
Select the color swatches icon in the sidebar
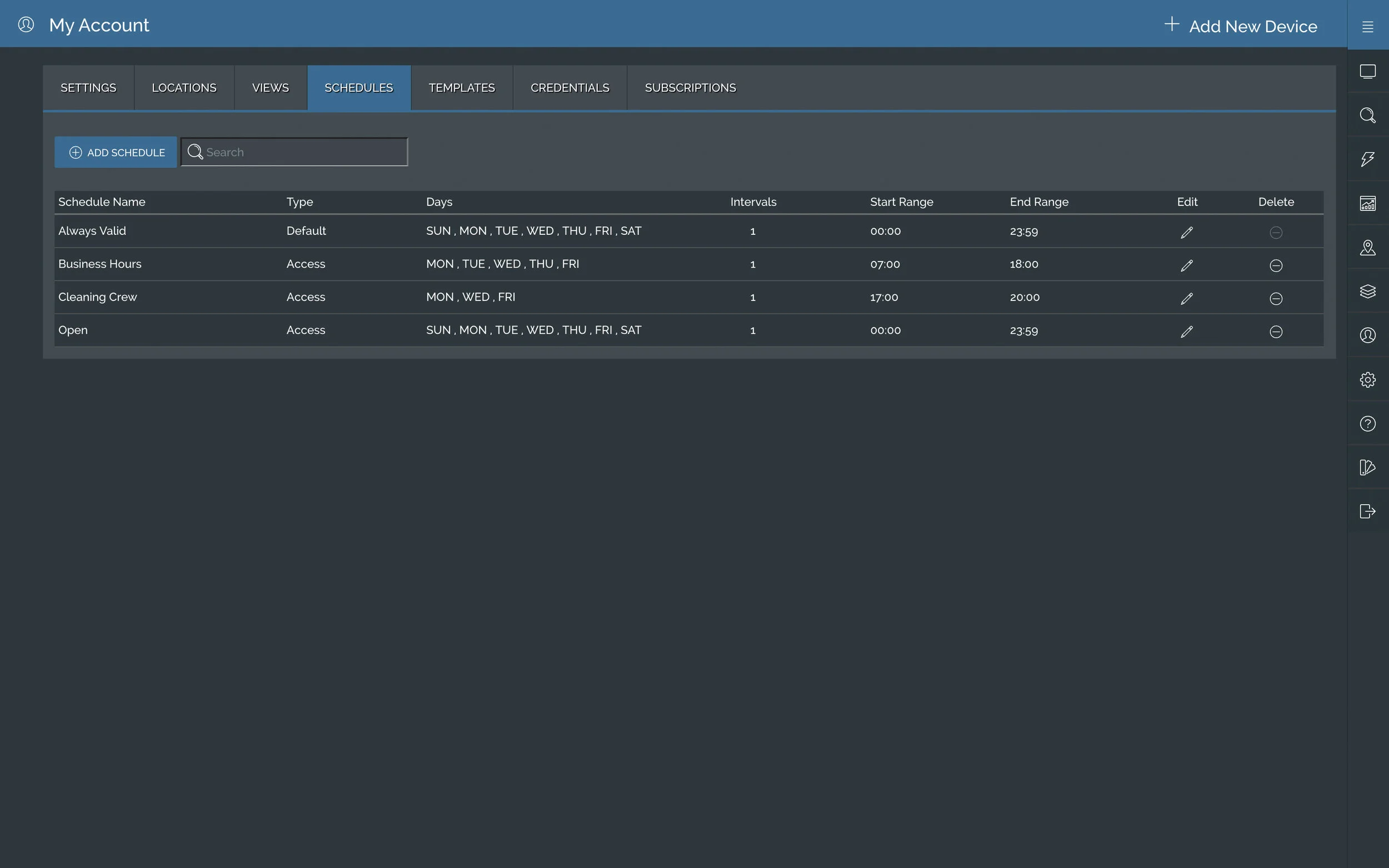(1368, 467)
